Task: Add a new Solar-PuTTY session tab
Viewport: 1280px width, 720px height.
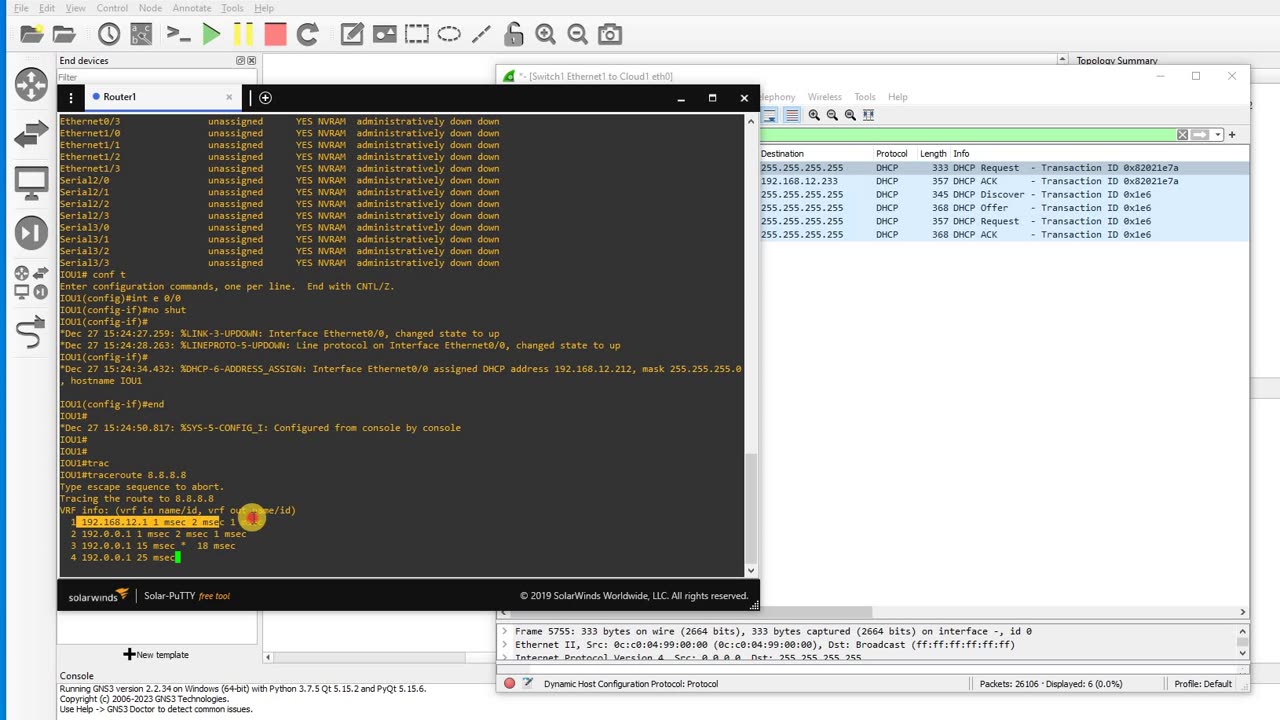Action: click(265, 97)
